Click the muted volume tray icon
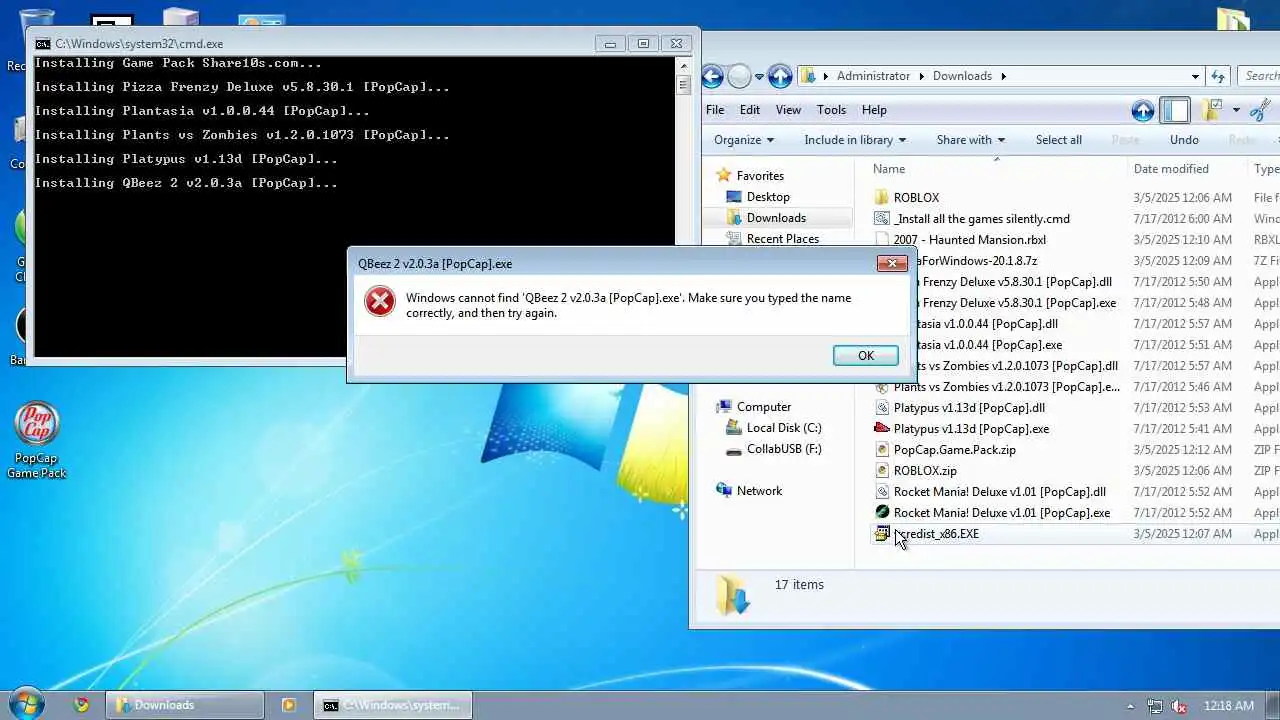Screen dimensions: 1280x720 pyautogui.click(x=1179, y=706)
